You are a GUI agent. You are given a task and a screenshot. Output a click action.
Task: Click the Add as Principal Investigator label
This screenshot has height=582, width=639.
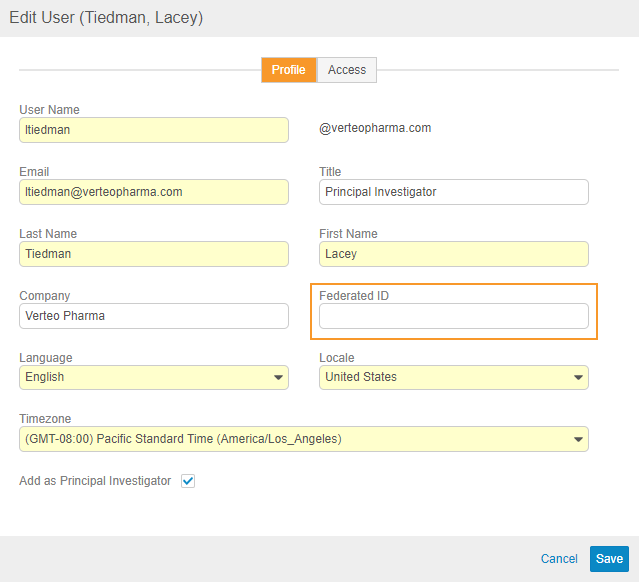tap(96, 481)
